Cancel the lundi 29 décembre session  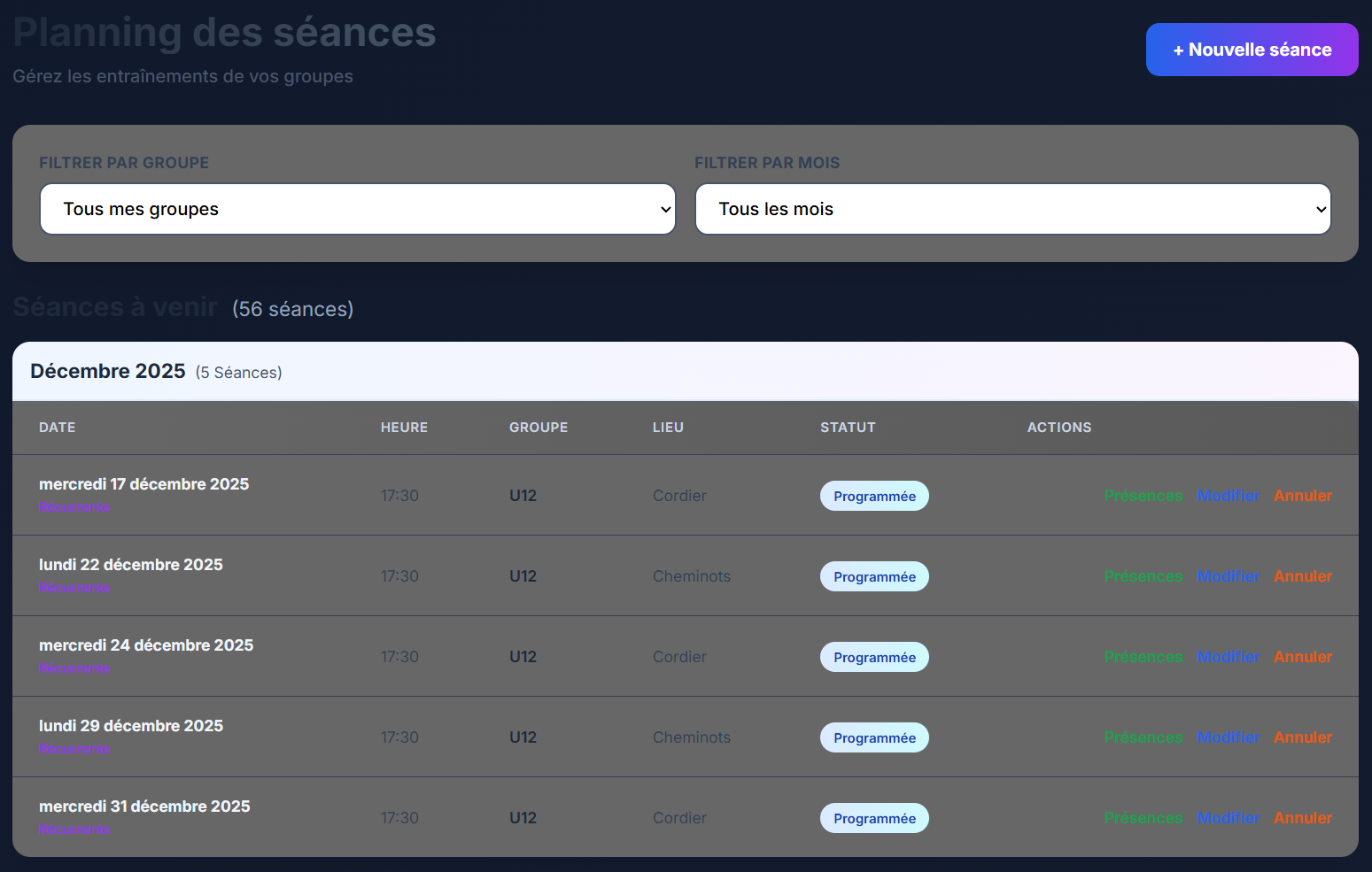coord(1302,737)
